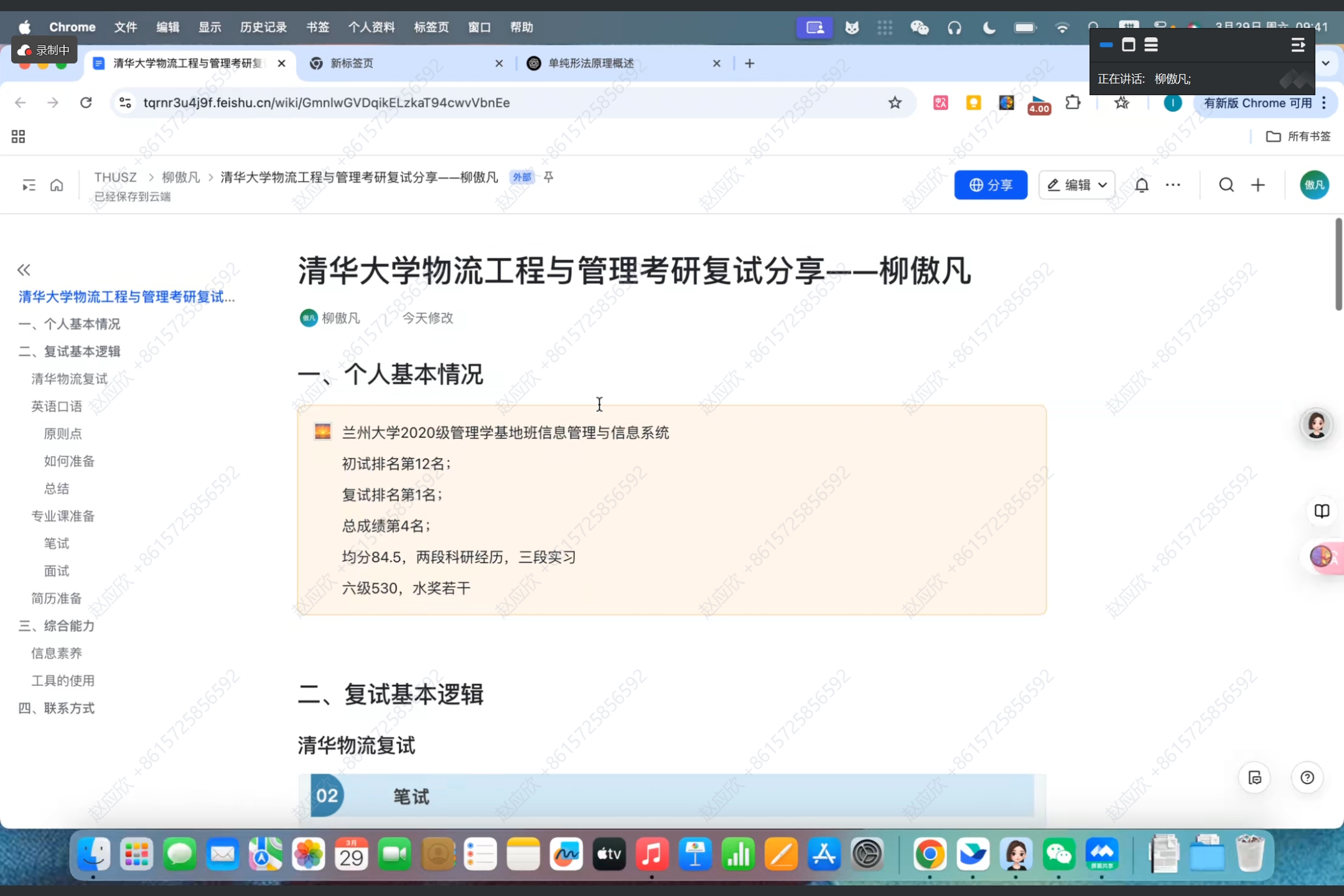Open notifications bell icon

(x=1142, y=185)
